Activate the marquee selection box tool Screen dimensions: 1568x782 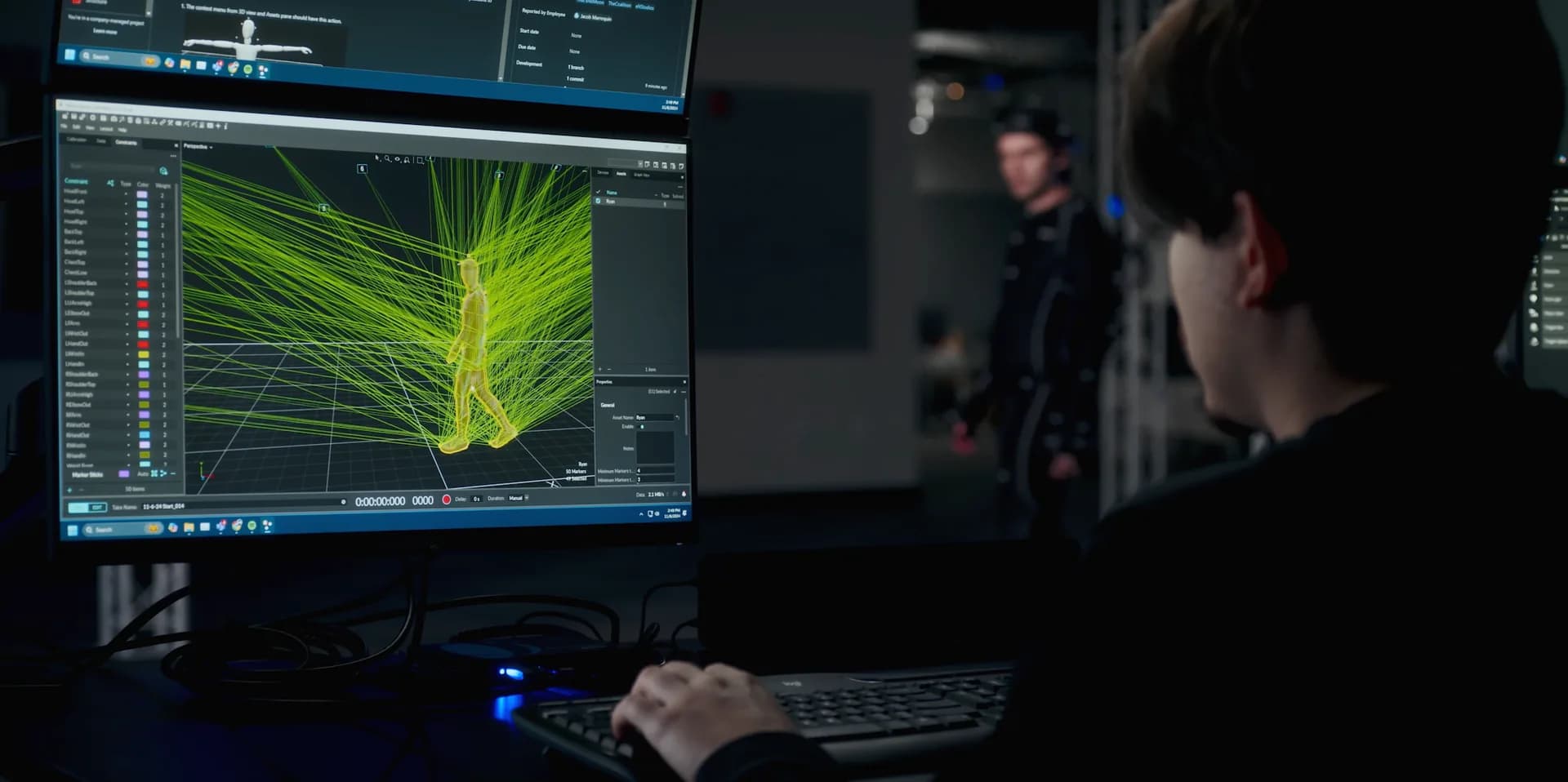click(x=420, y=160)
